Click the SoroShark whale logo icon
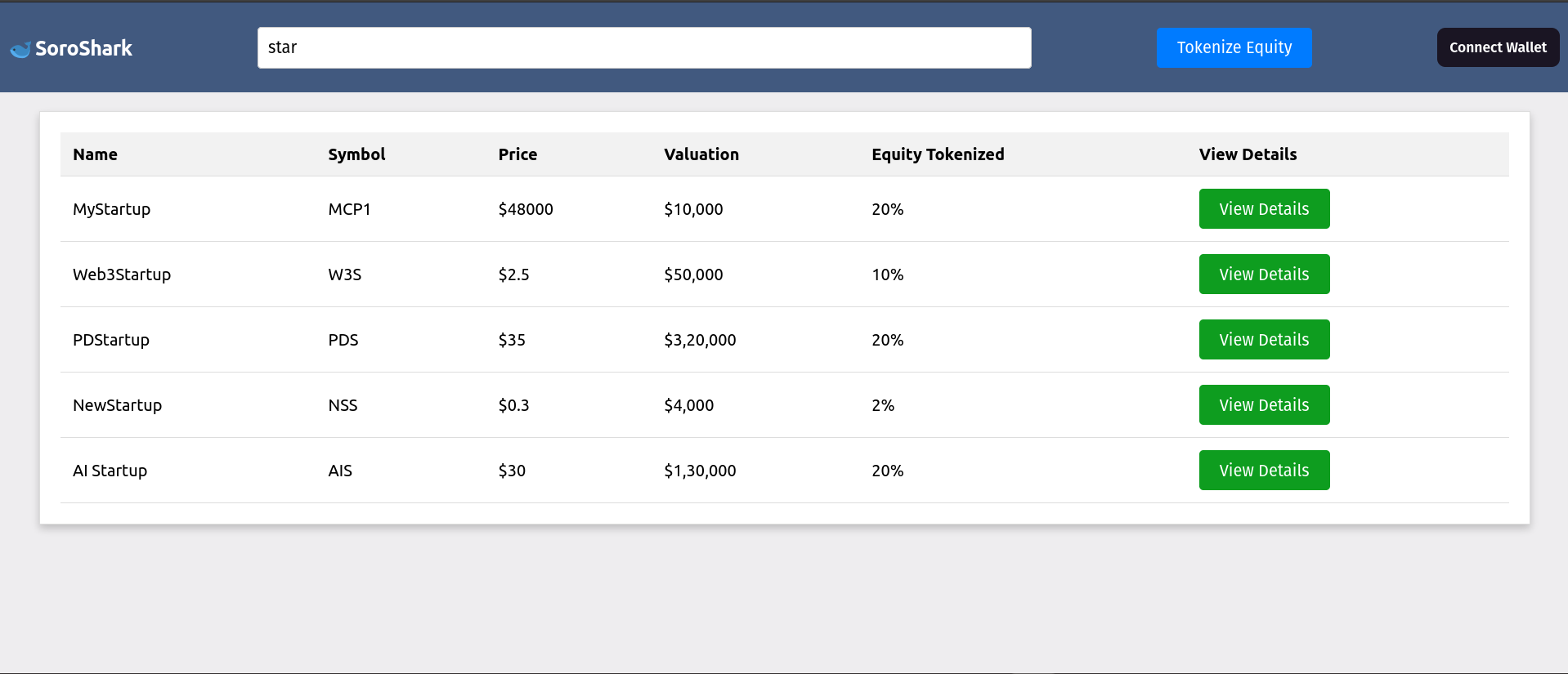This screenshot has height=674, width=1568. pyautogui.click(x=20, y=50)
